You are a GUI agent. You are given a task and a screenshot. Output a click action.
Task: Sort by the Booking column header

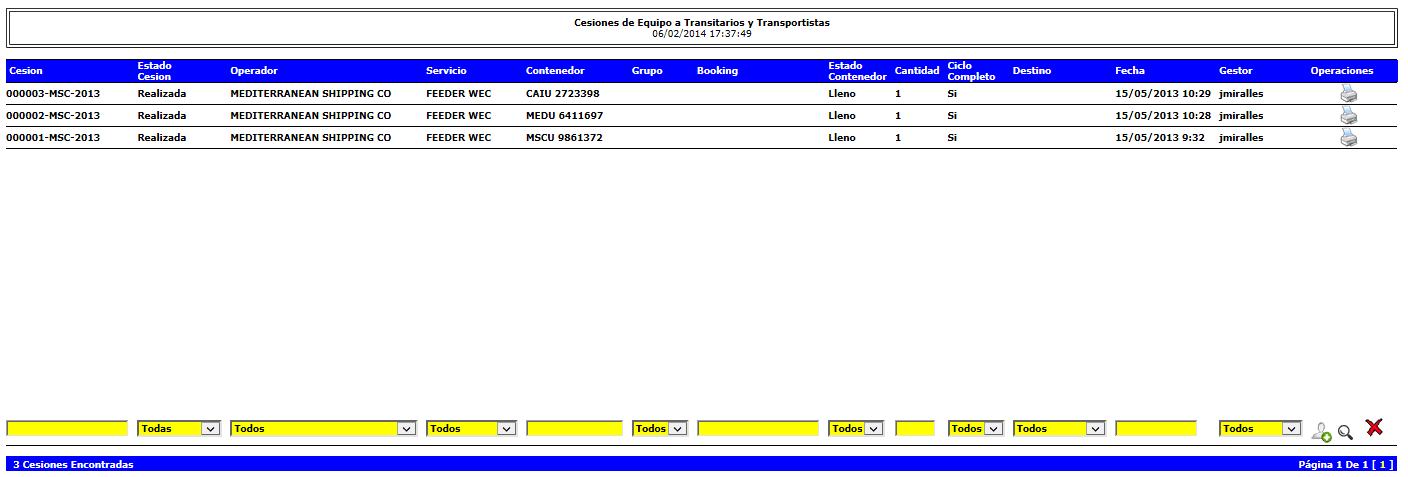click(x=717, y=71)
